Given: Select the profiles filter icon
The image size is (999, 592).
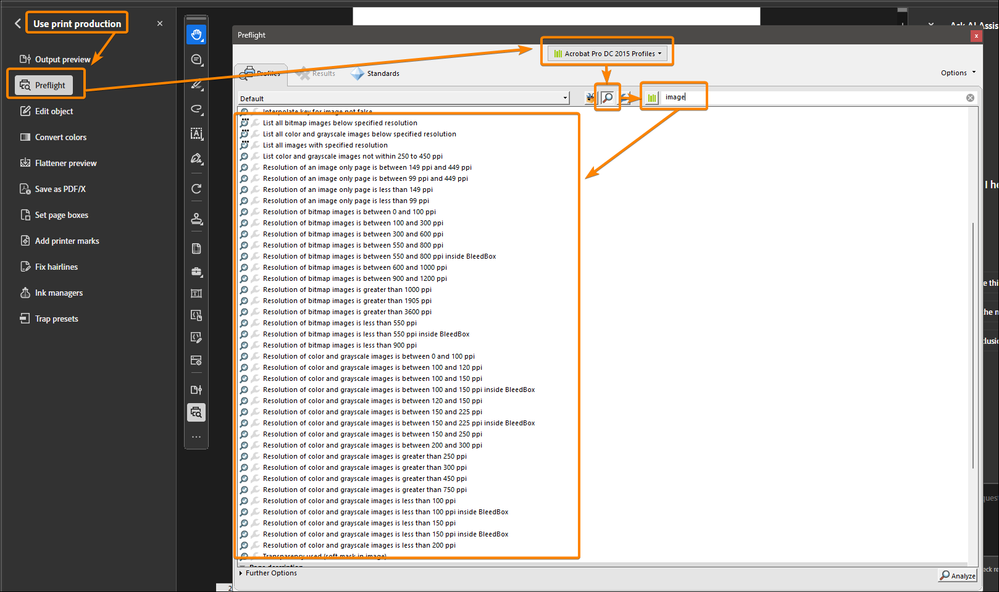Looking at the screenshot, I should click(x=590, y=97).
